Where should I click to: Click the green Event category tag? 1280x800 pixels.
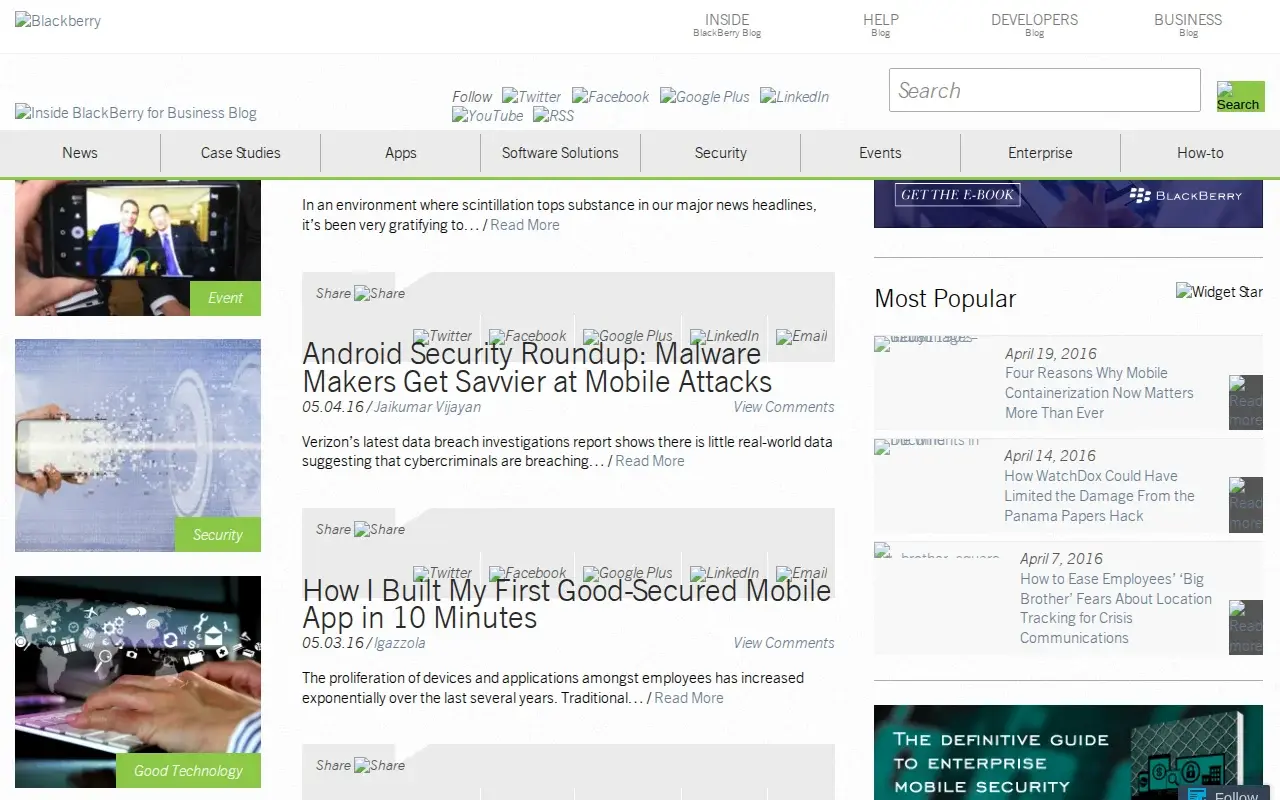tap(225, 298)
